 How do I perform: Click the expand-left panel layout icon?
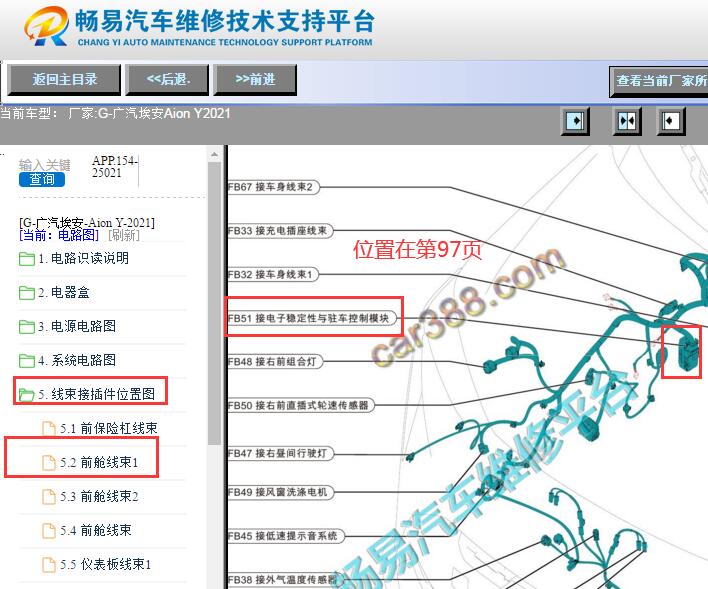(x=575, y=121)
